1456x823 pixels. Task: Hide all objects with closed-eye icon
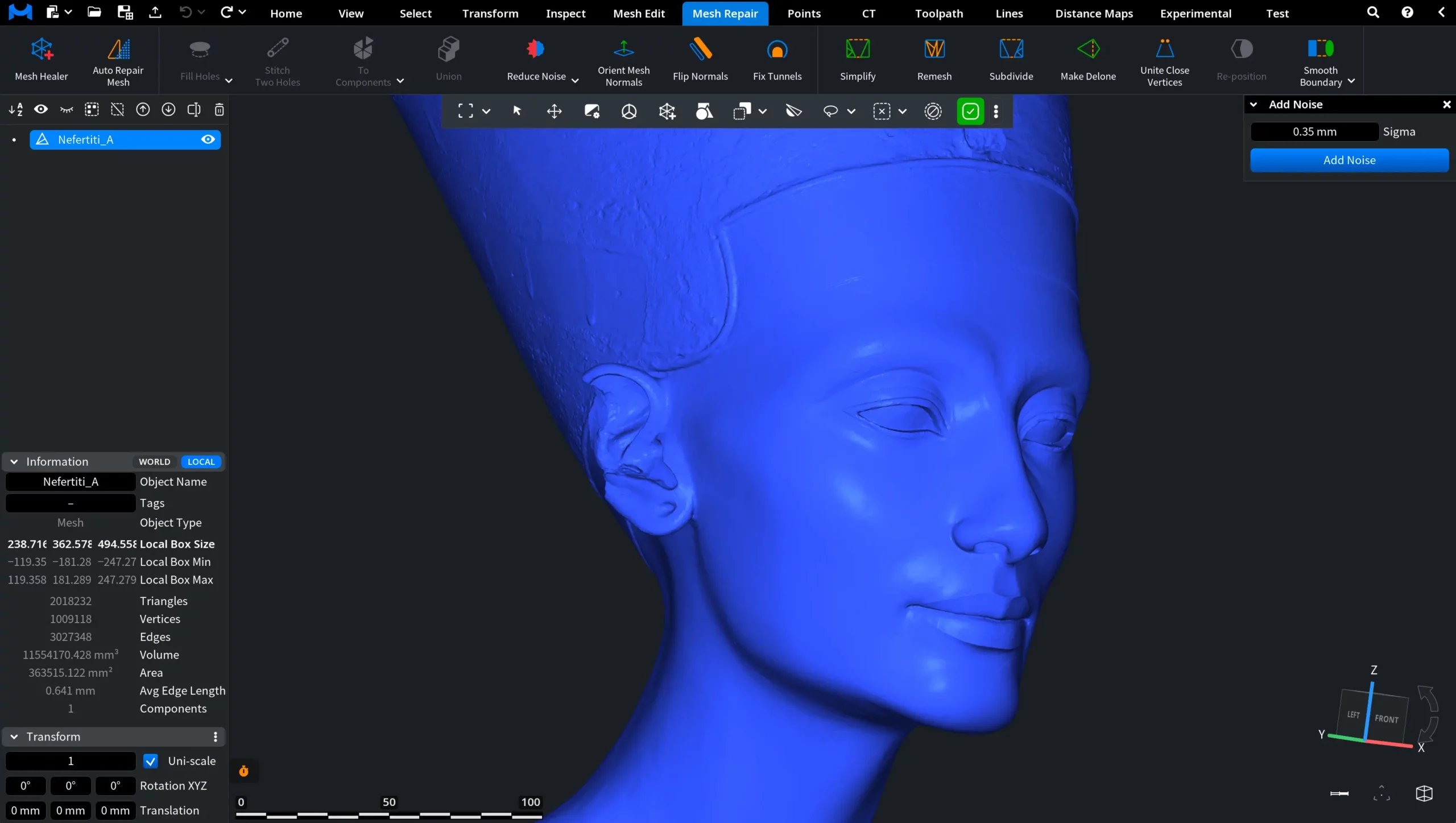pyautogui.click(x=67, y=109)
